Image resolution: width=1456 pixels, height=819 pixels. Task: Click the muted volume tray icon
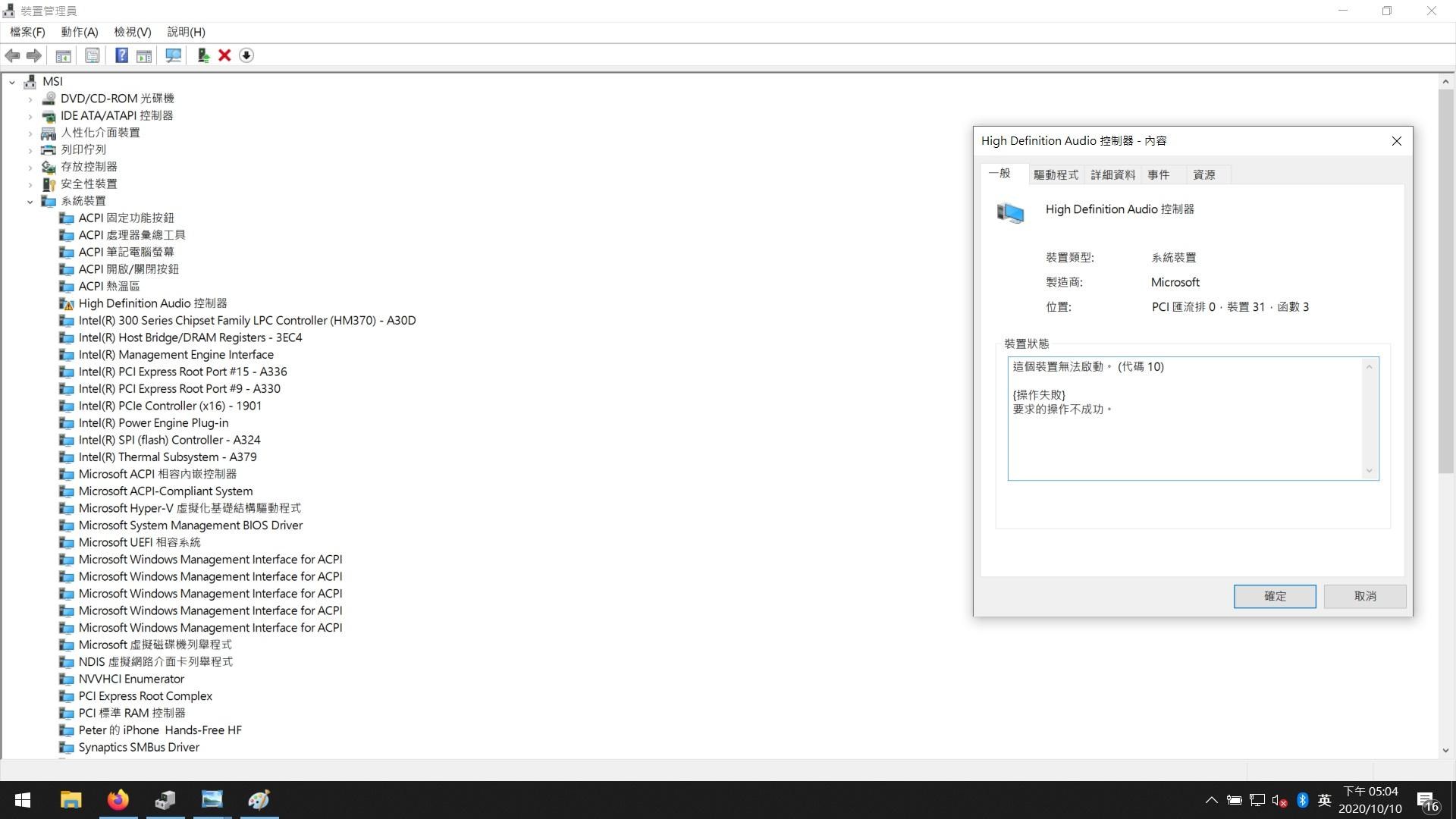coord(1279,800)
